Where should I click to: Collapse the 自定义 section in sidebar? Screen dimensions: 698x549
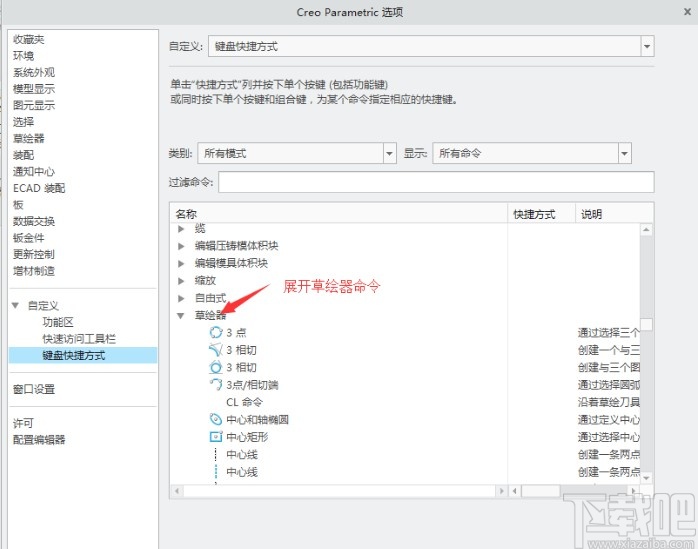[x=16, y=305]
